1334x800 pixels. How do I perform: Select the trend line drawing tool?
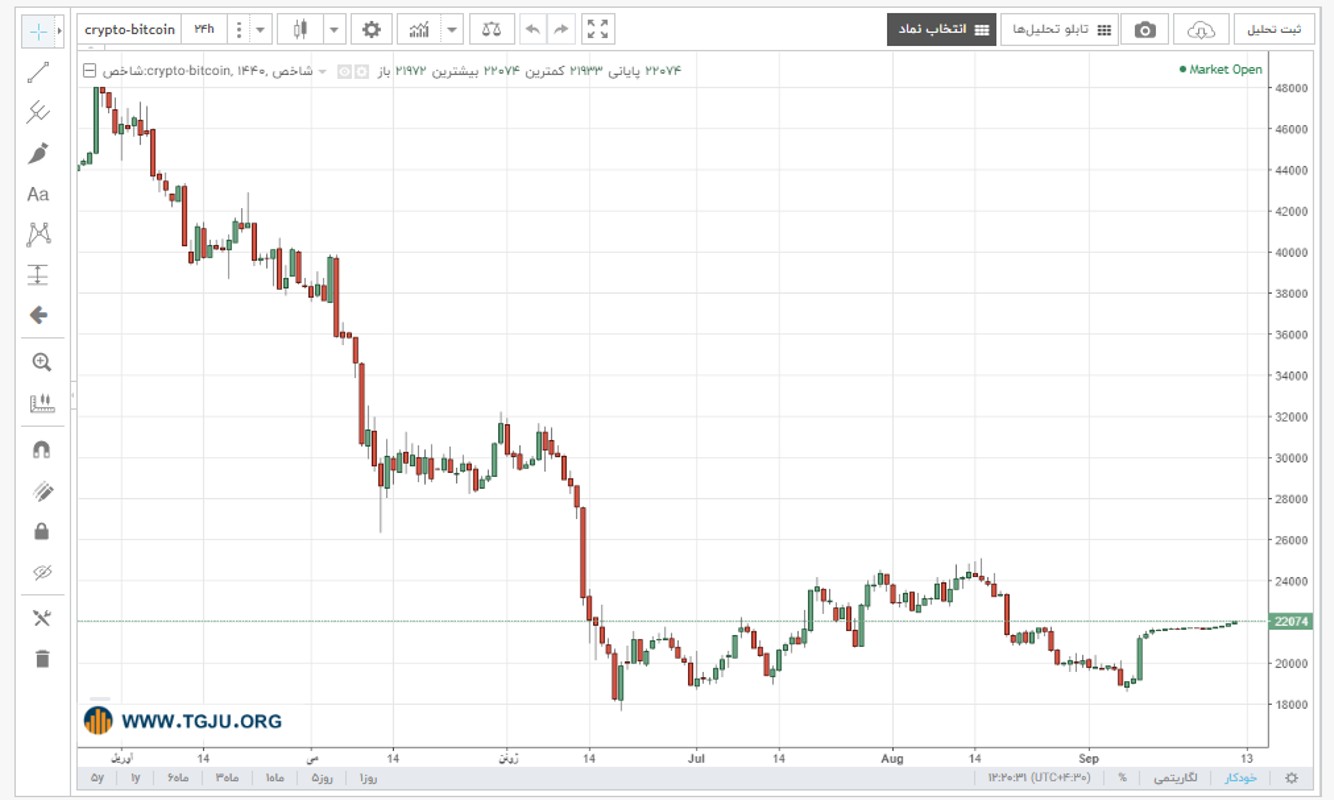pyautogui.click(x=38, y=72)
